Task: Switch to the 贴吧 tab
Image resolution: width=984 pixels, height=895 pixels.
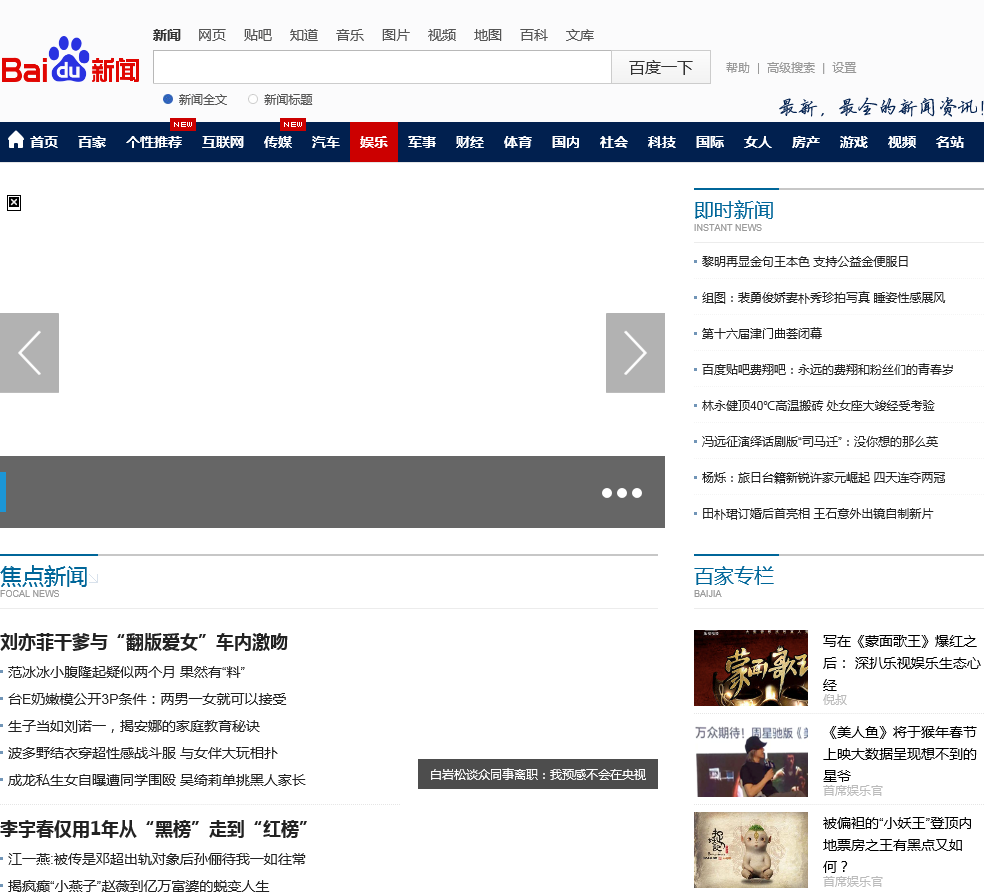Action: [x=258, y=35]
